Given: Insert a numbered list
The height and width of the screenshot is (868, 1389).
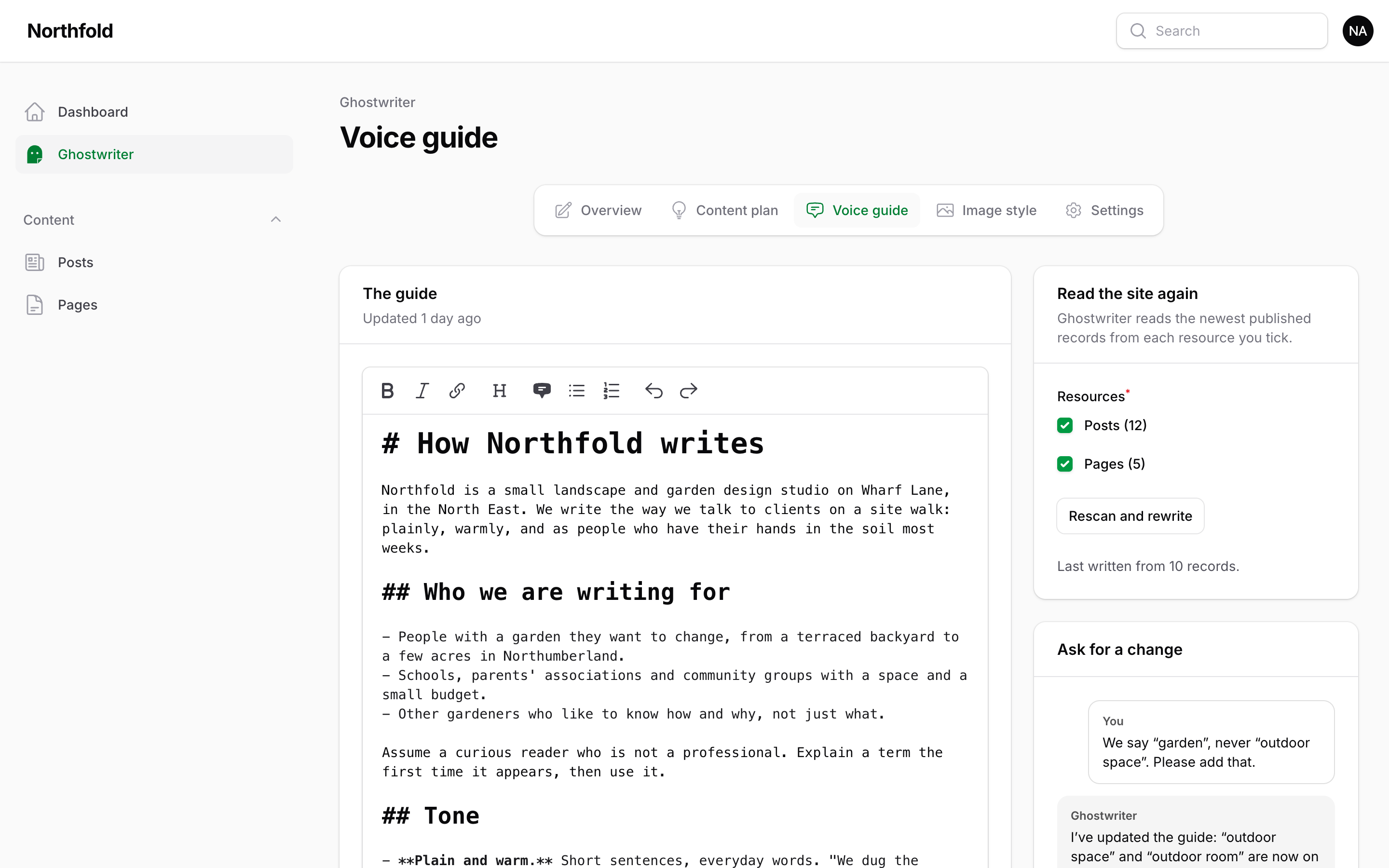Looking at the screenshot, I should click(x=611, y=391).
